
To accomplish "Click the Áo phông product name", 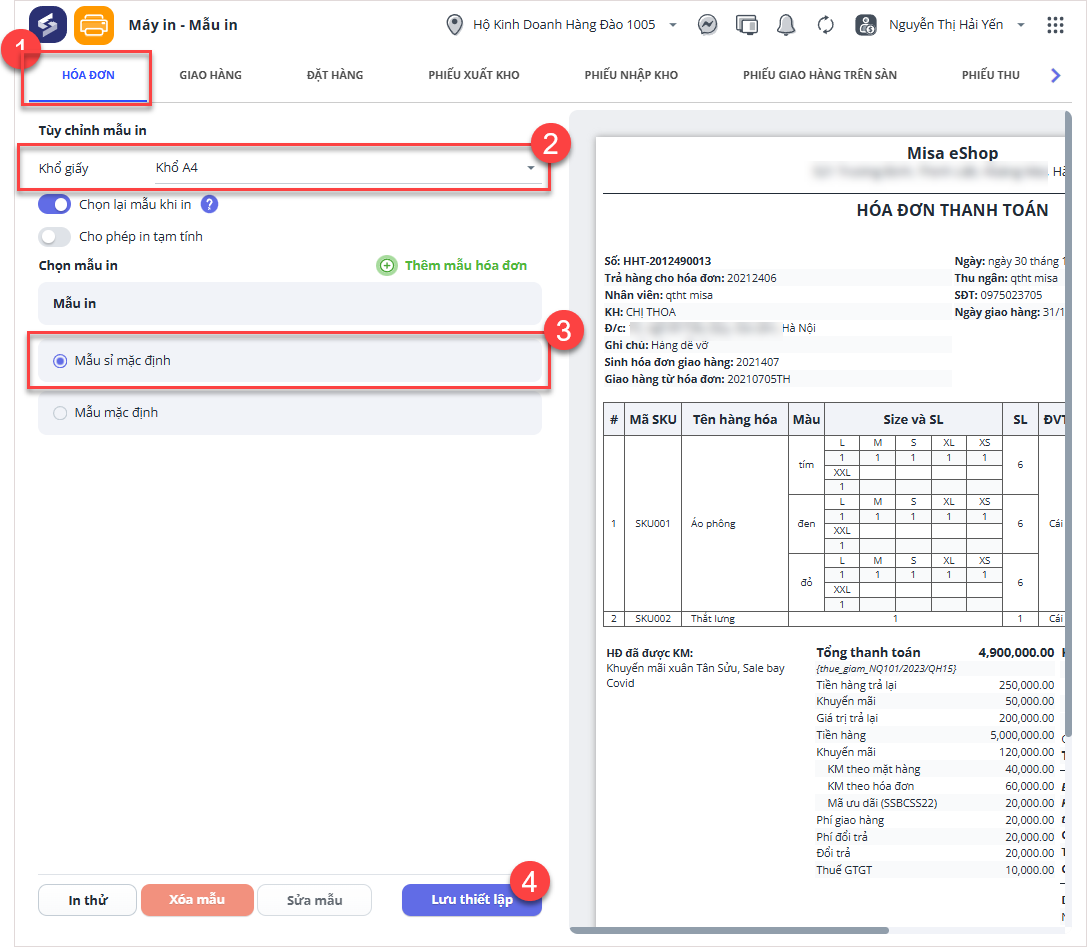I will pos(713,523).
